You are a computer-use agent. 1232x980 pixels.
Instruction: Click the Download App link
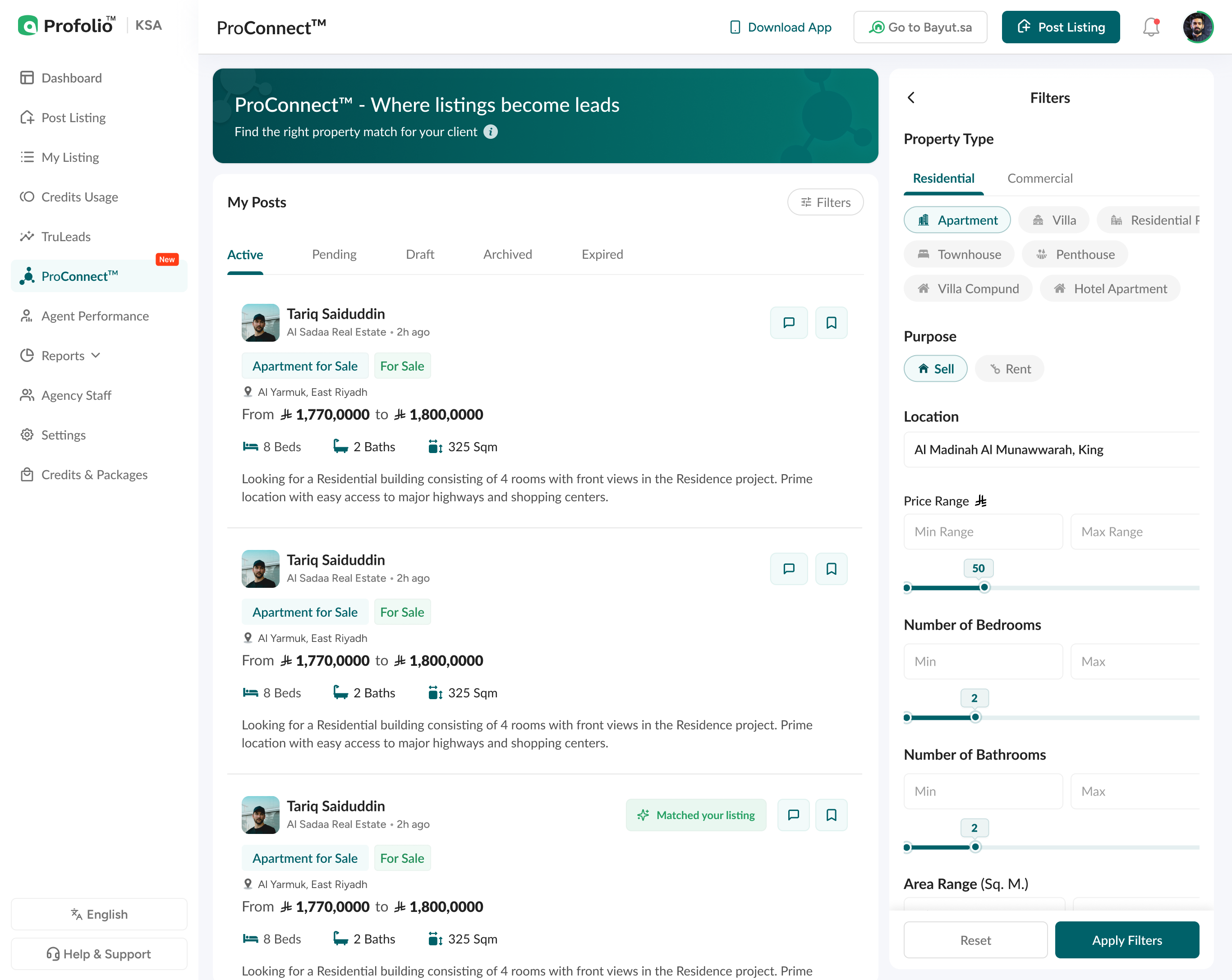(781, 27)
